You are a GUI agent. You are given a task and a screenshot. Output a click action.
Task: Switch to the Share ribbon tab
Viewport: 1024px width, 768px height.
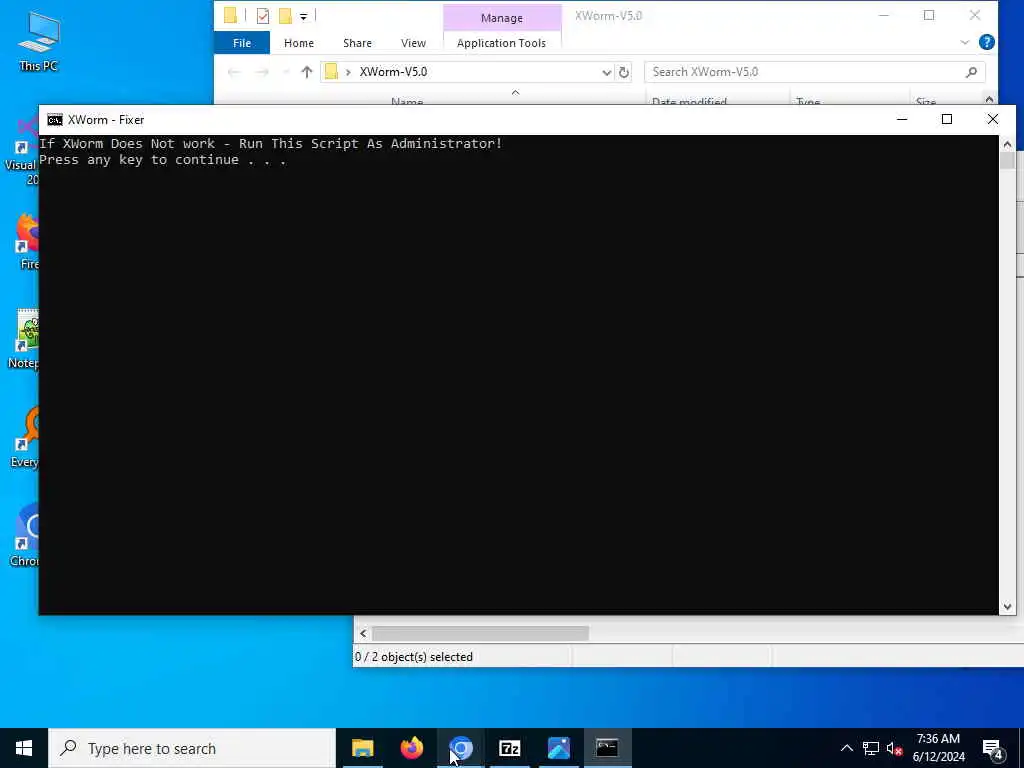[357, 42]
